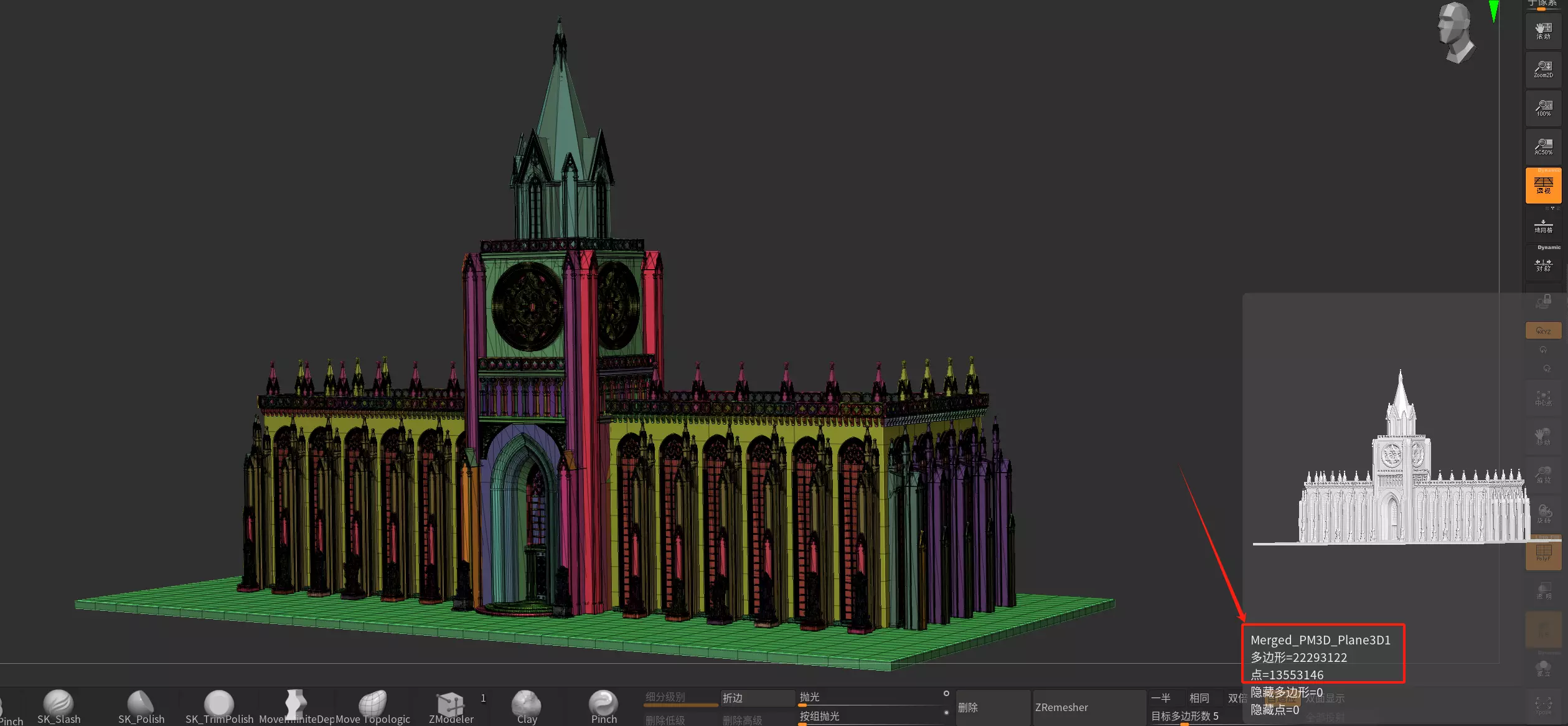This screenshot has width=1568, height=726.
Task: Toggle XYZ rotation mode
Action: point(1543,331)
